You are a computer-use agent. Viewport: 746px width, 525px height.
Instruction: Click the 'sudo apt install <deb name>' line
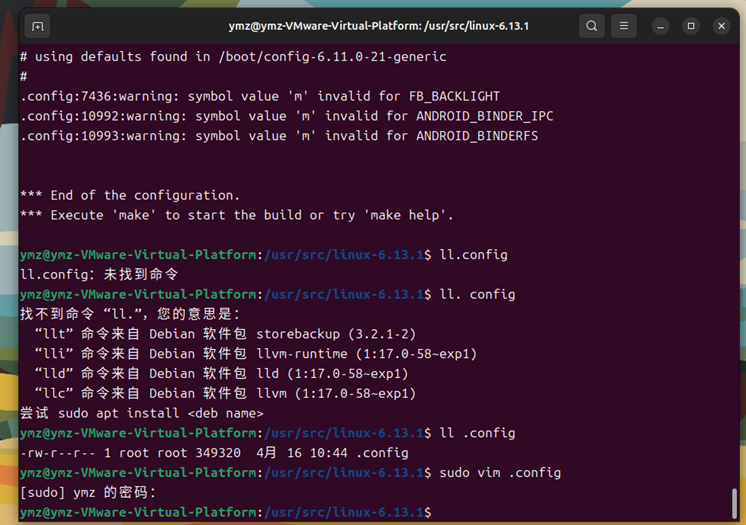tap(142, 413)
